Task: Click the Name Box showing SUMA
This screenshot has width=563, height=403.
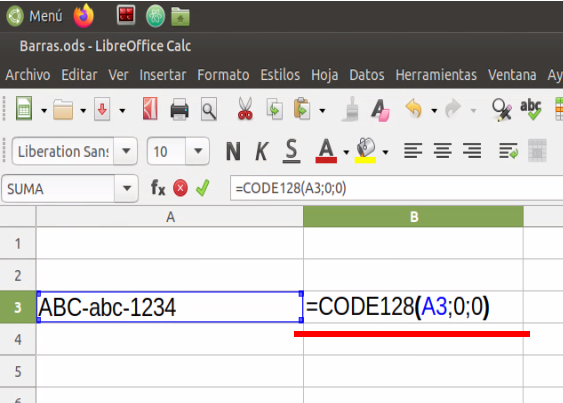Action: [x=58, y=189]
